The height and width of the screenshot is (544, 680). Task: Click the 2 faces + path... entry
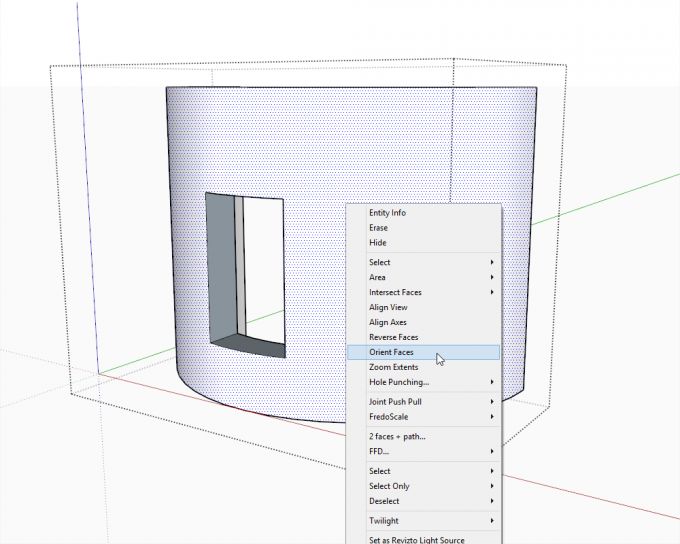point(397,436)
